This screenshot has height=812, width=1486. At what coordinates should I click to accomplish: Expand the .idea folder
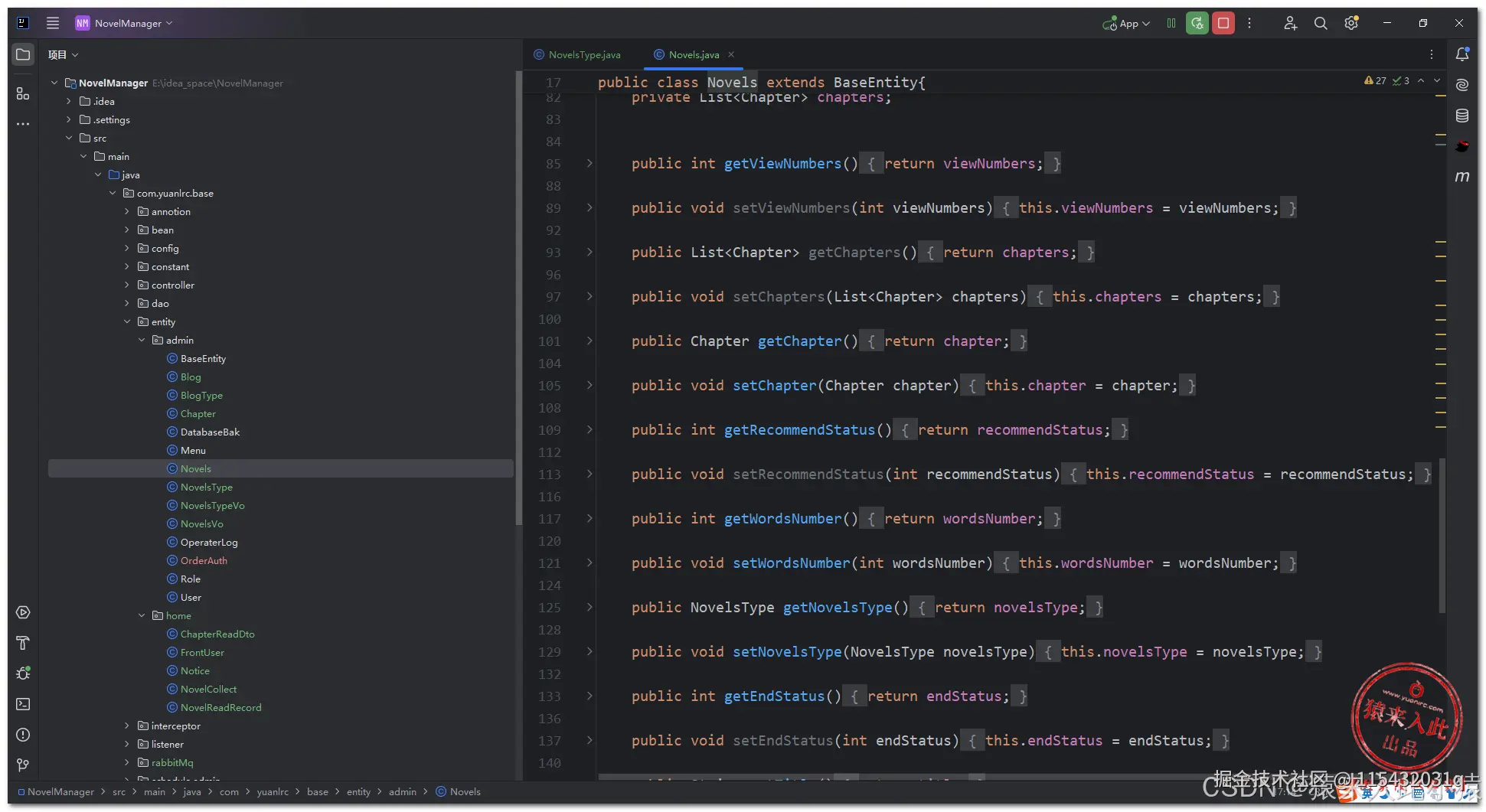point(69,101)
